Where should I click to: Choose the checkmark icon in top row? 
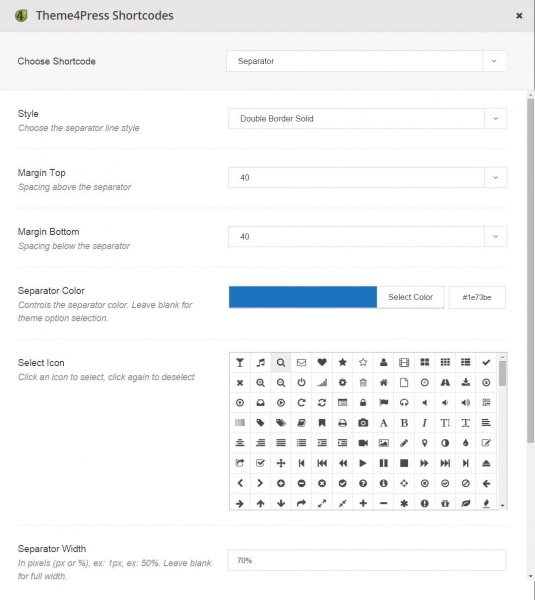[x=486, y=362]
